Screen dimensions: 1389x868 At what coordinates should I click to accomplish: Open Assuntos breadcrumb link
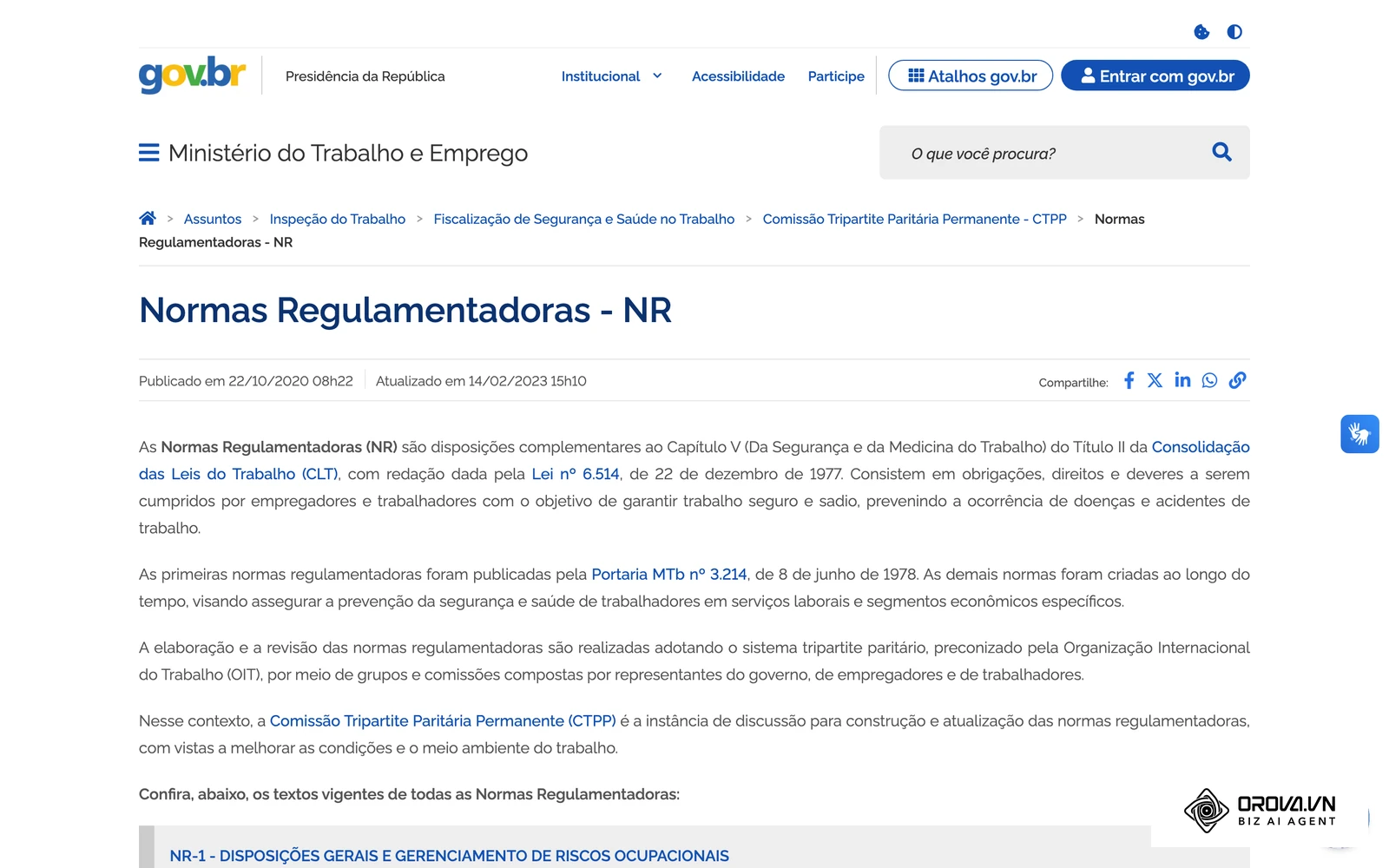coord(213,219)
